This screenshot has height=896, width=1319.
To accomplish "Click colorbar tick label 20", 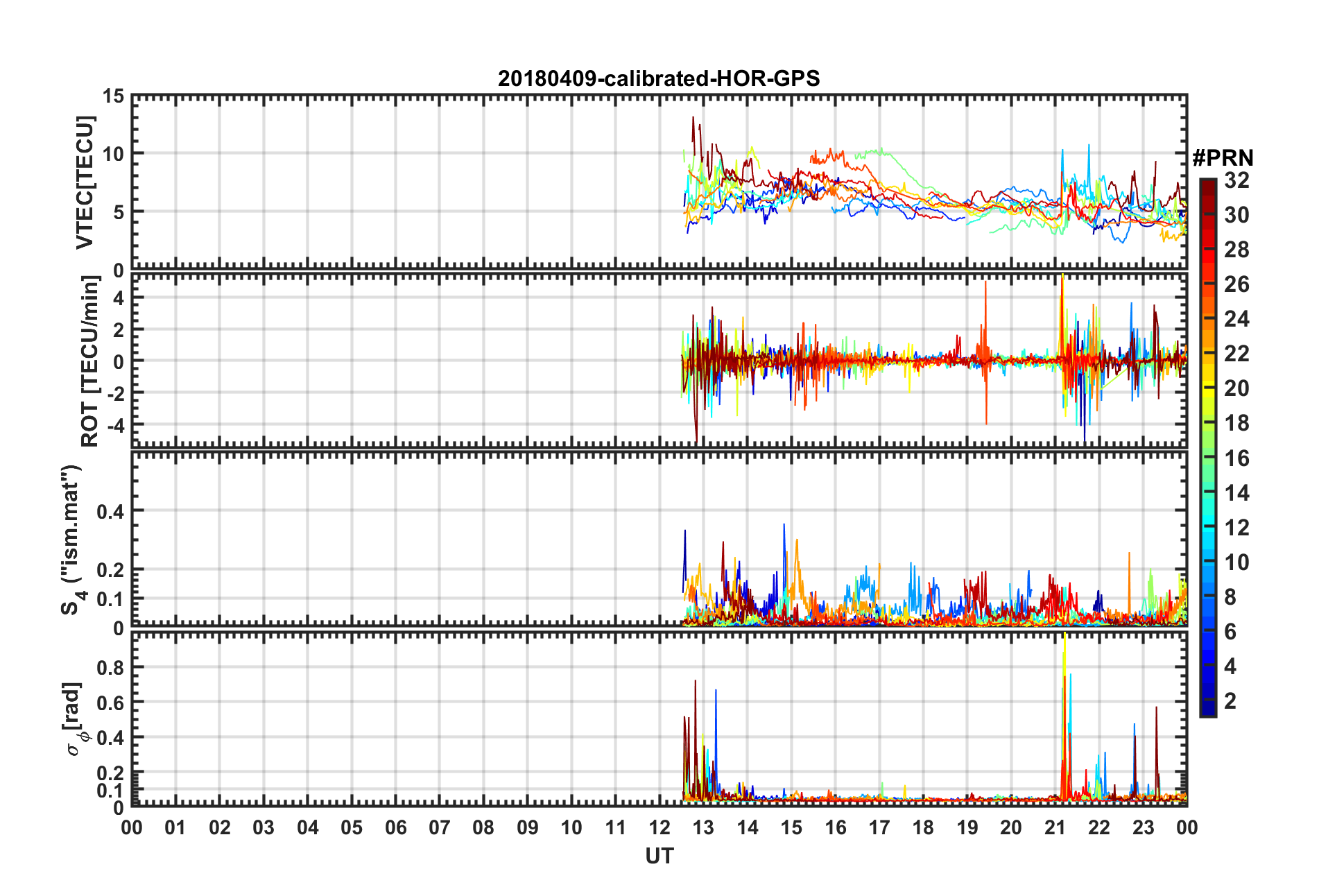I will point(1236,388).
